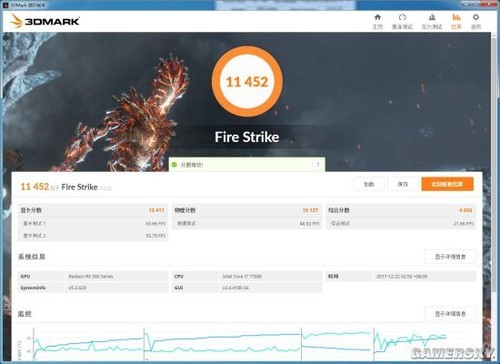Image resolution: width=500 pixels, height=364 pixels.
Task: Click the 保存 (Save) button
Action: pos(403,184)
